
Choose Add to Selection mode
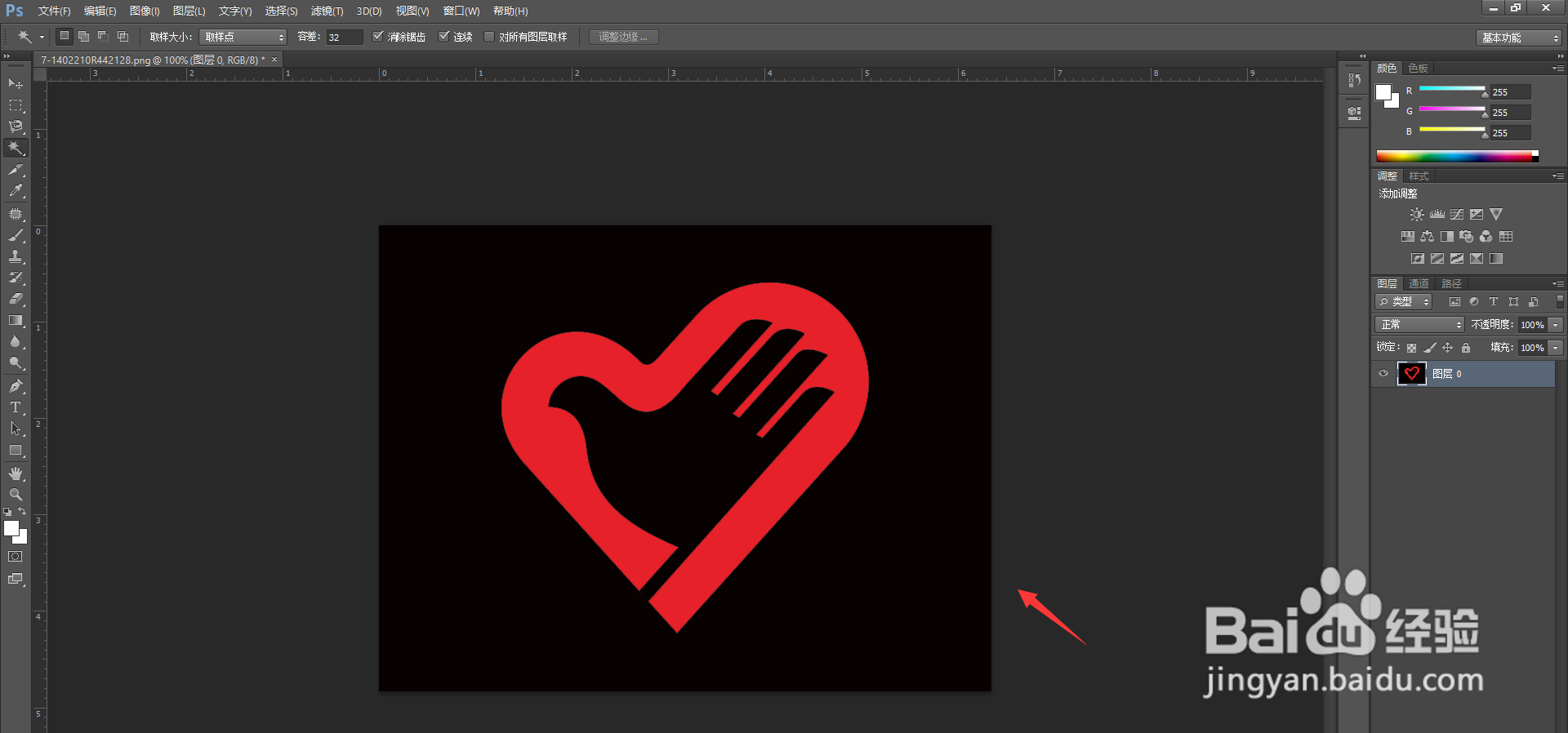pyautogui.click(x=83, y=36)
